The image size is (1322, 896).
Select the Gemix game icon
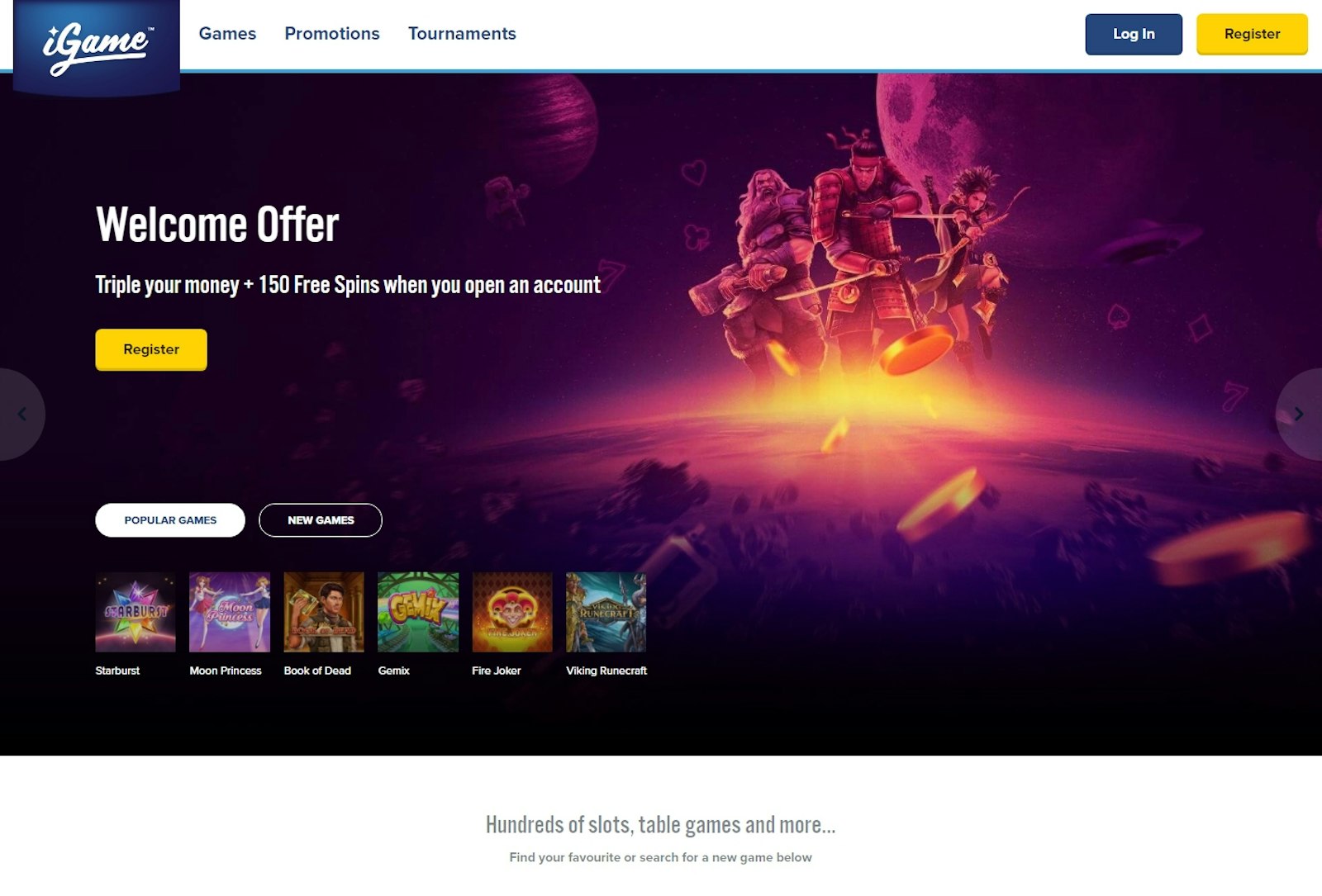[418, 612]
